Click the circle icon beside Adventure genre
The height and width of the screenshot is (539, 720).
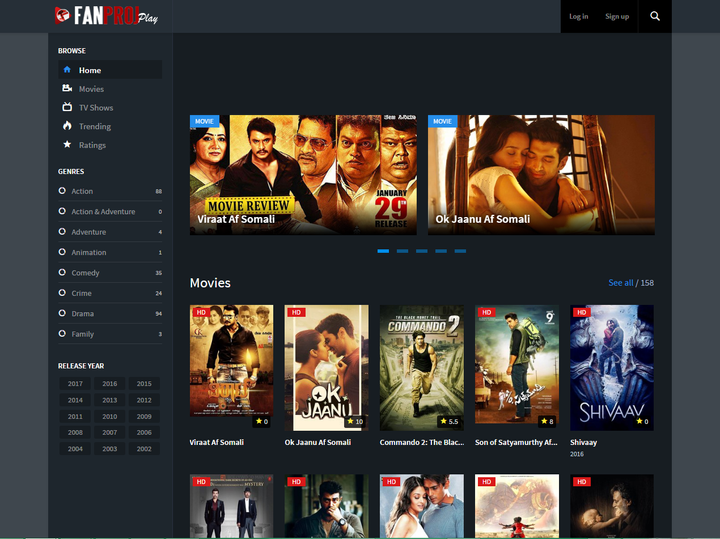click(x=62, y=231)
